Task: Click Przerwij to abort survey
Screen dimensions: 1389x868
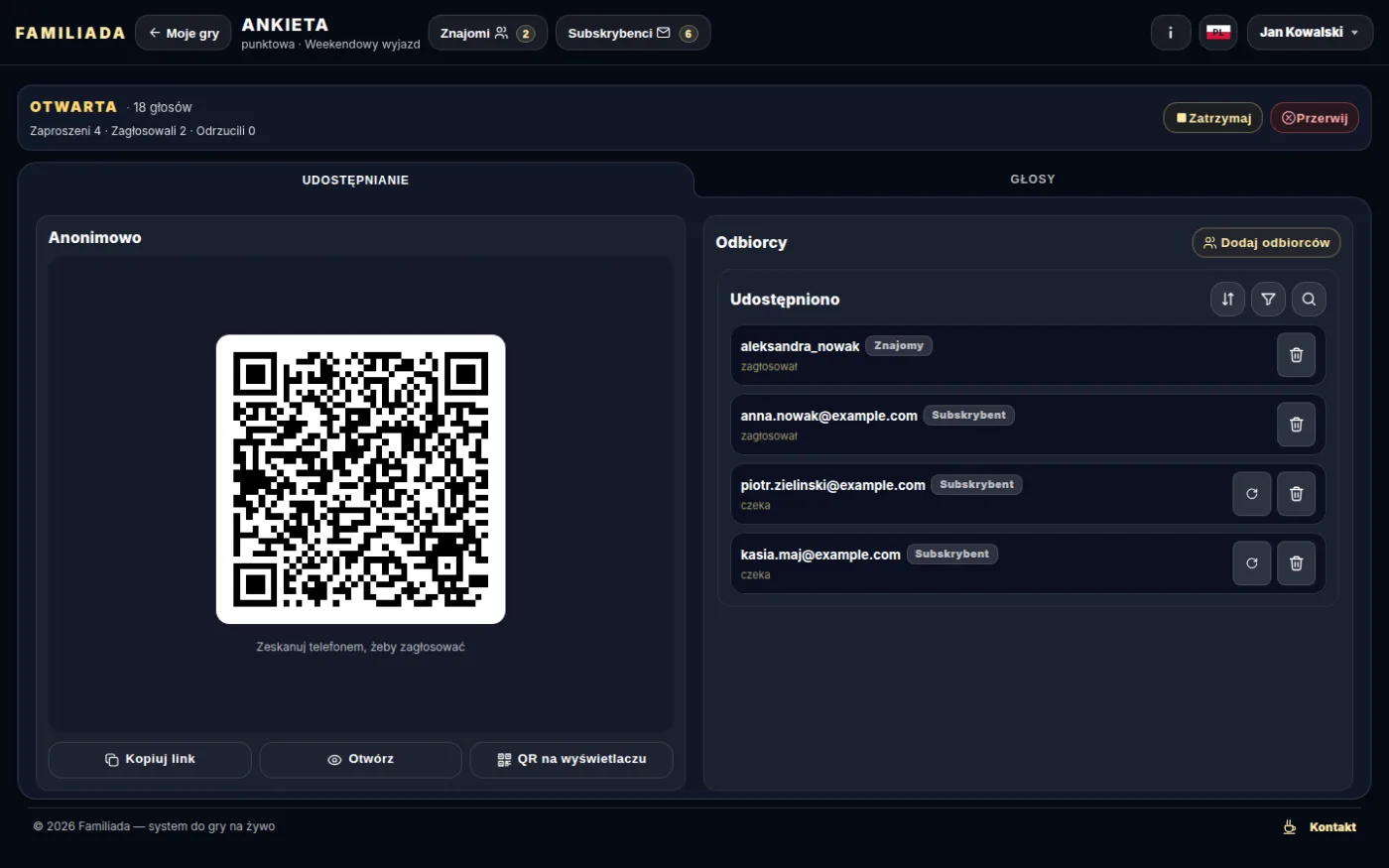Action: click(x=1315, y=118)
